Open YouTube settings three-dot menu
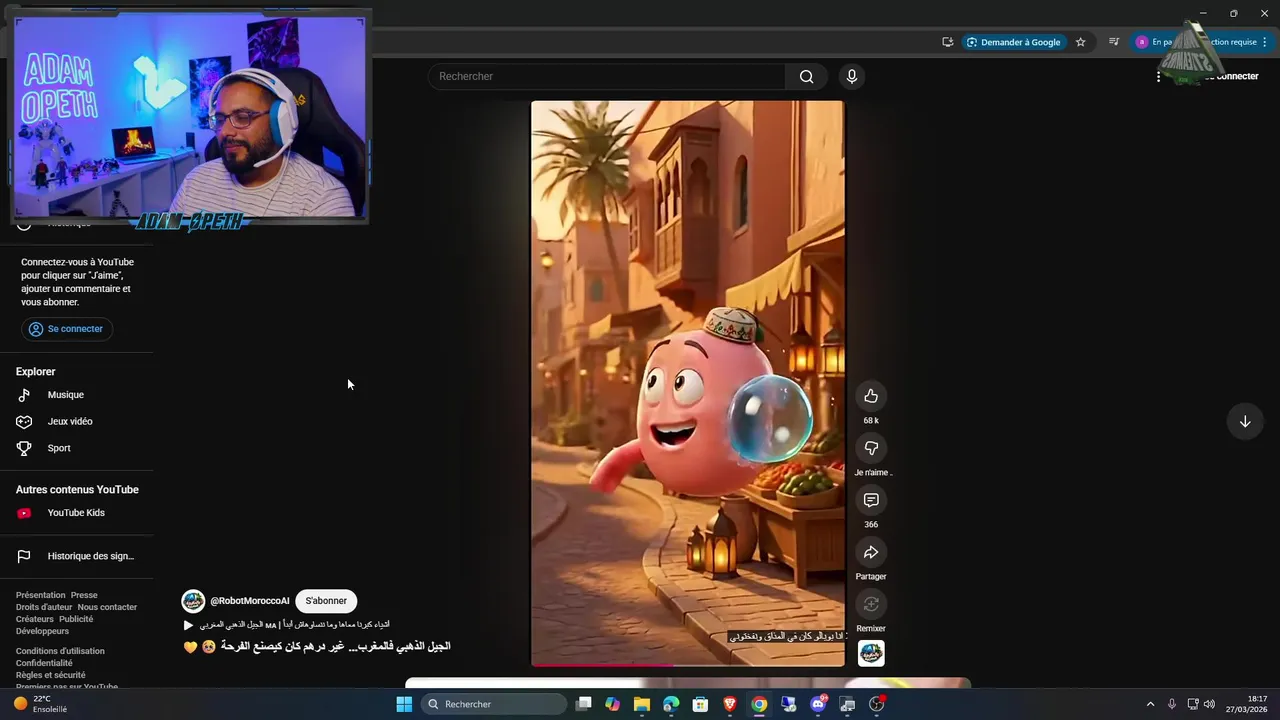Image resolution: width=1280 pixels, height=720 pixels. click(1158, 76)
